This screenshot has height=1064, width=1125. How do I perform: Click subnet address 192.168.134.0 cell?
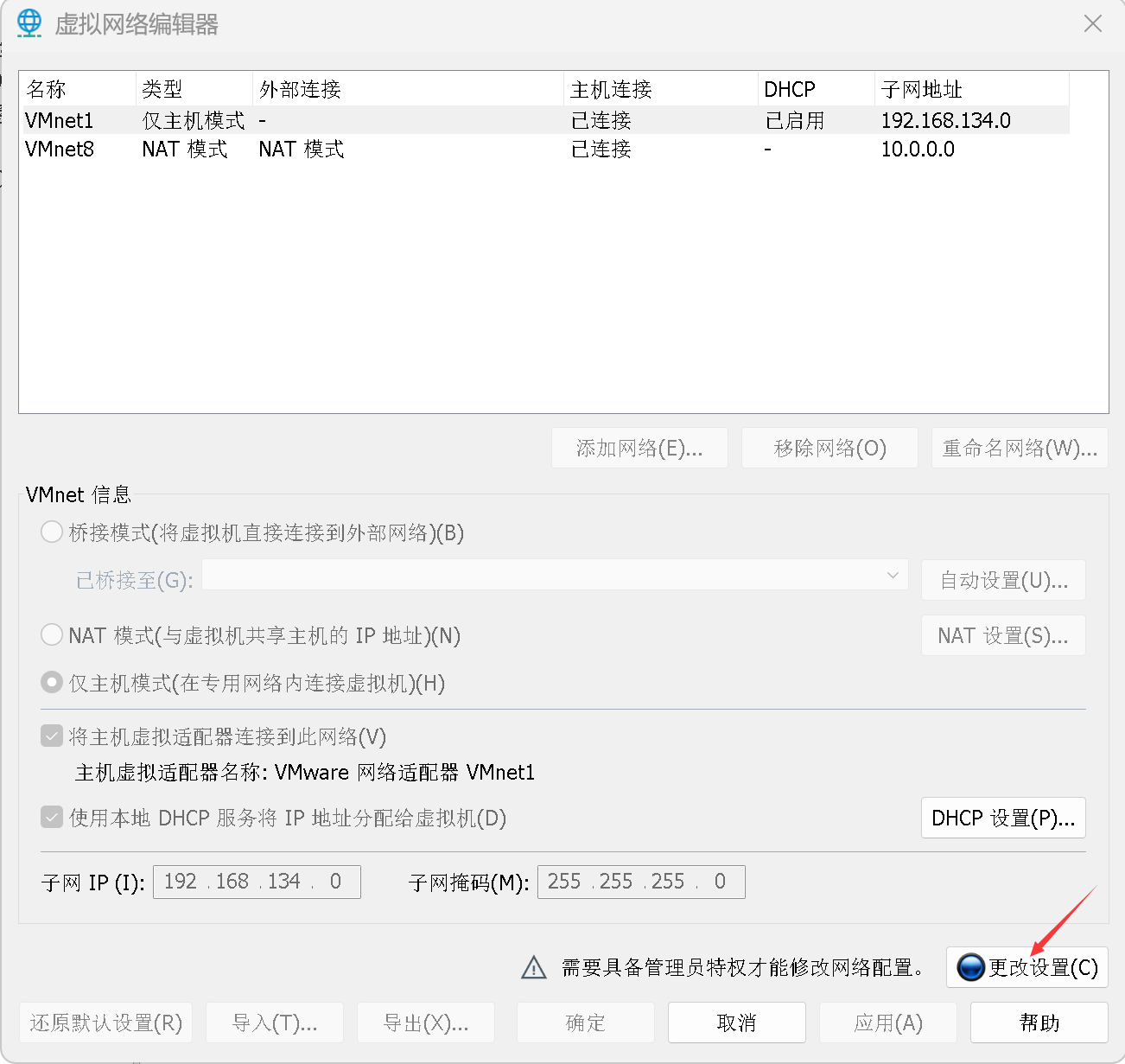tap(946, 120)
